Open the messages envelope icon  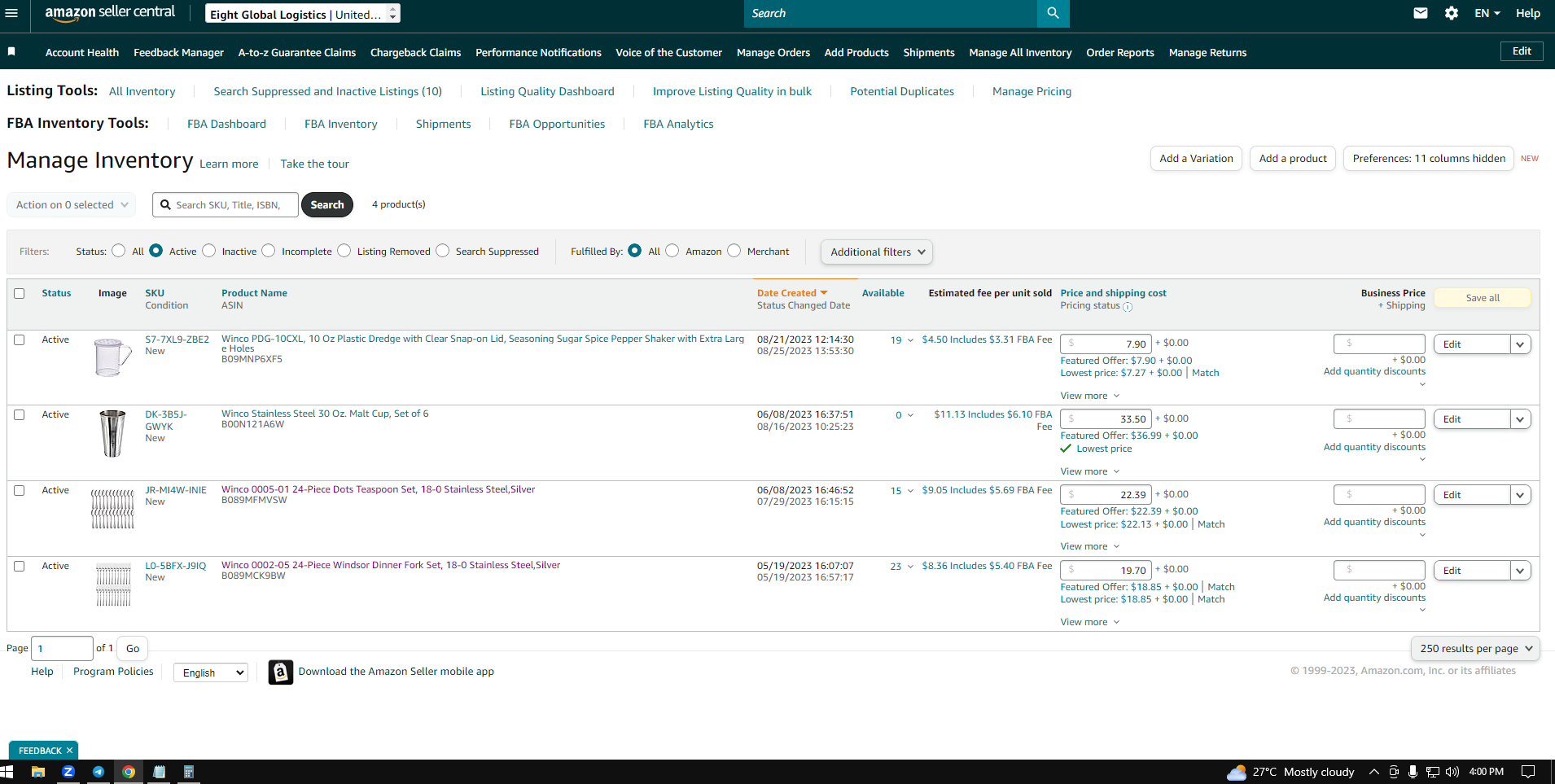(1421, 13)
